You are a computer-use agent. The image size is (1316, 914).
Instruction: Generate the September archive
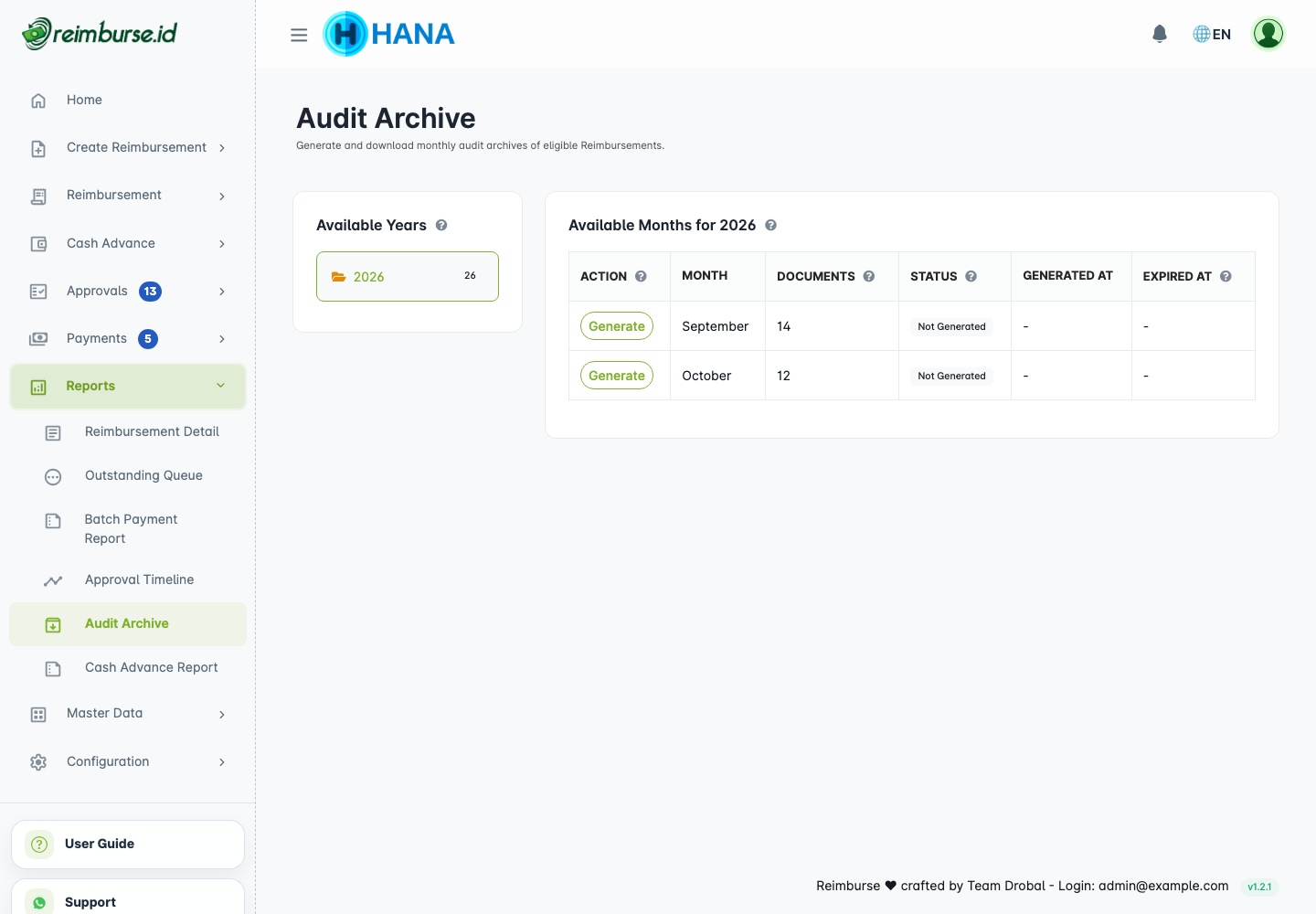click(x=617, y=326)
